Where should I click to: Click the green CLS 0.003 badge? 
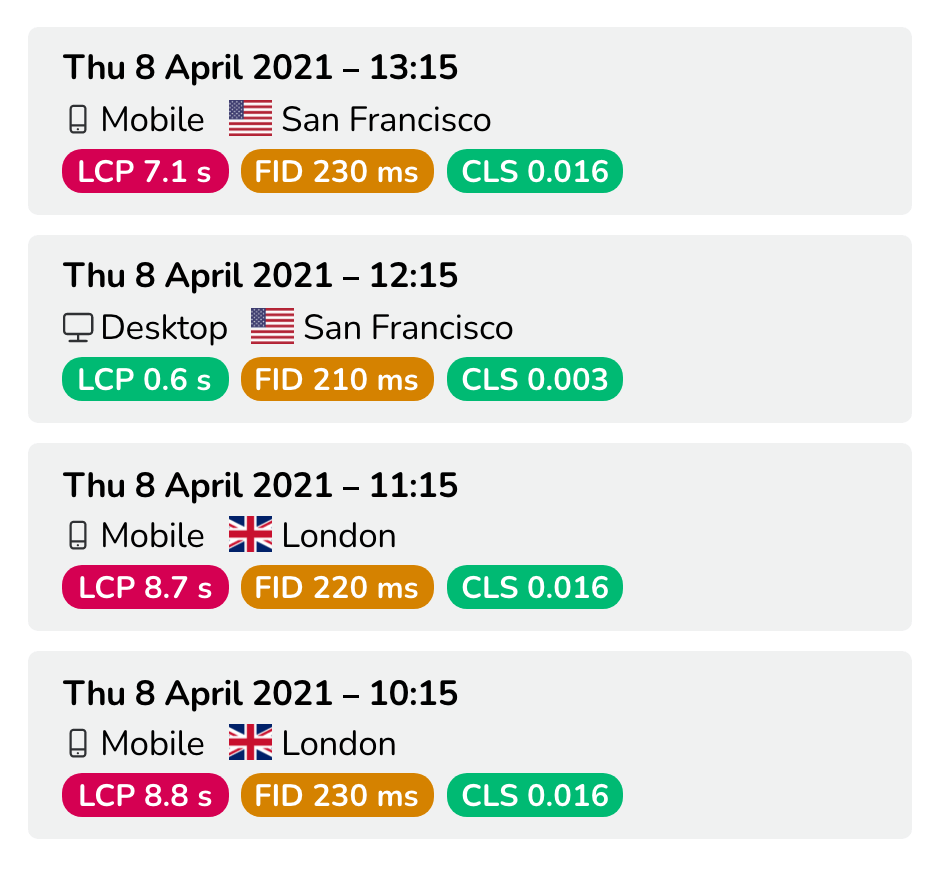(x=535, y=379)
